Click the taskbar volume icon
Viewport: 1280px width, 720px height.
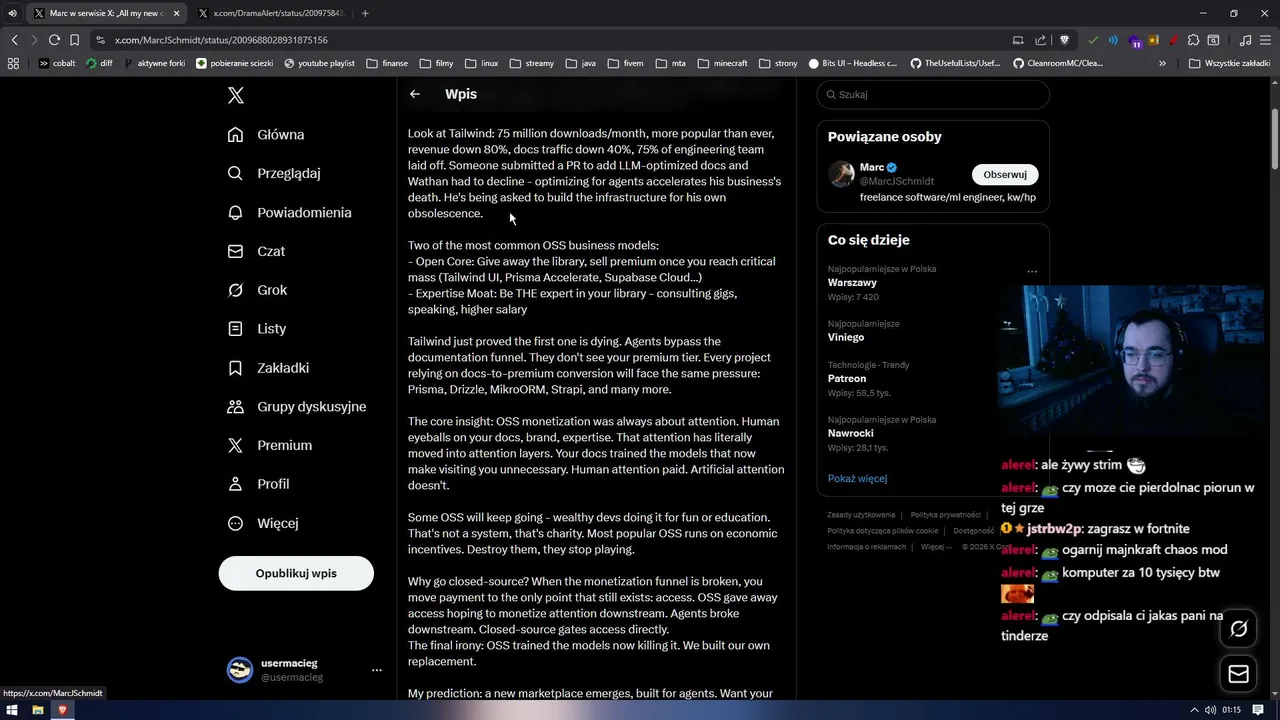tap(1211, 710)
